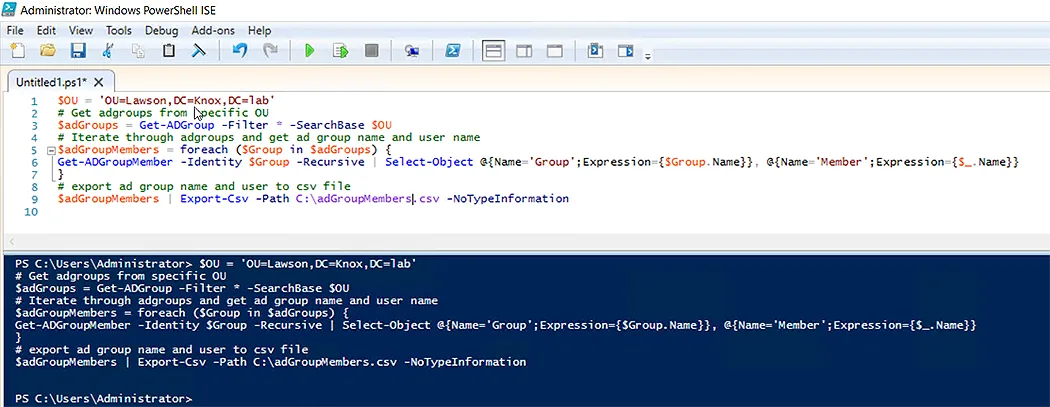
Task: Collapse the foreach block on line 6
Action: click(52, 150)
